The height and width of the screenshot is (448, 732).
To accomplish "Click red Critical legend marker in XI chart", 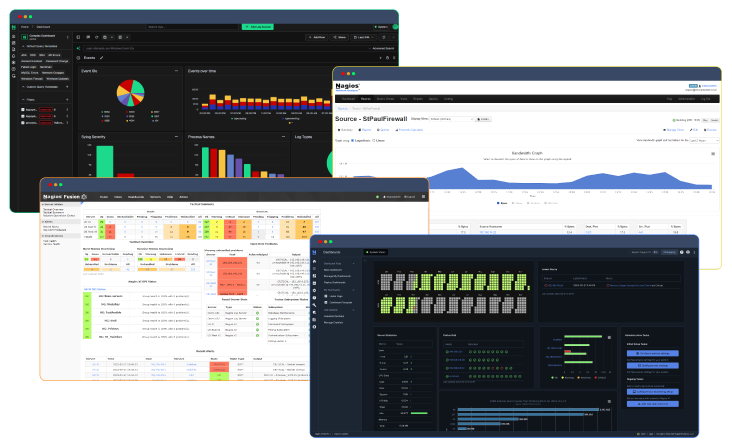I will point(595,378).
